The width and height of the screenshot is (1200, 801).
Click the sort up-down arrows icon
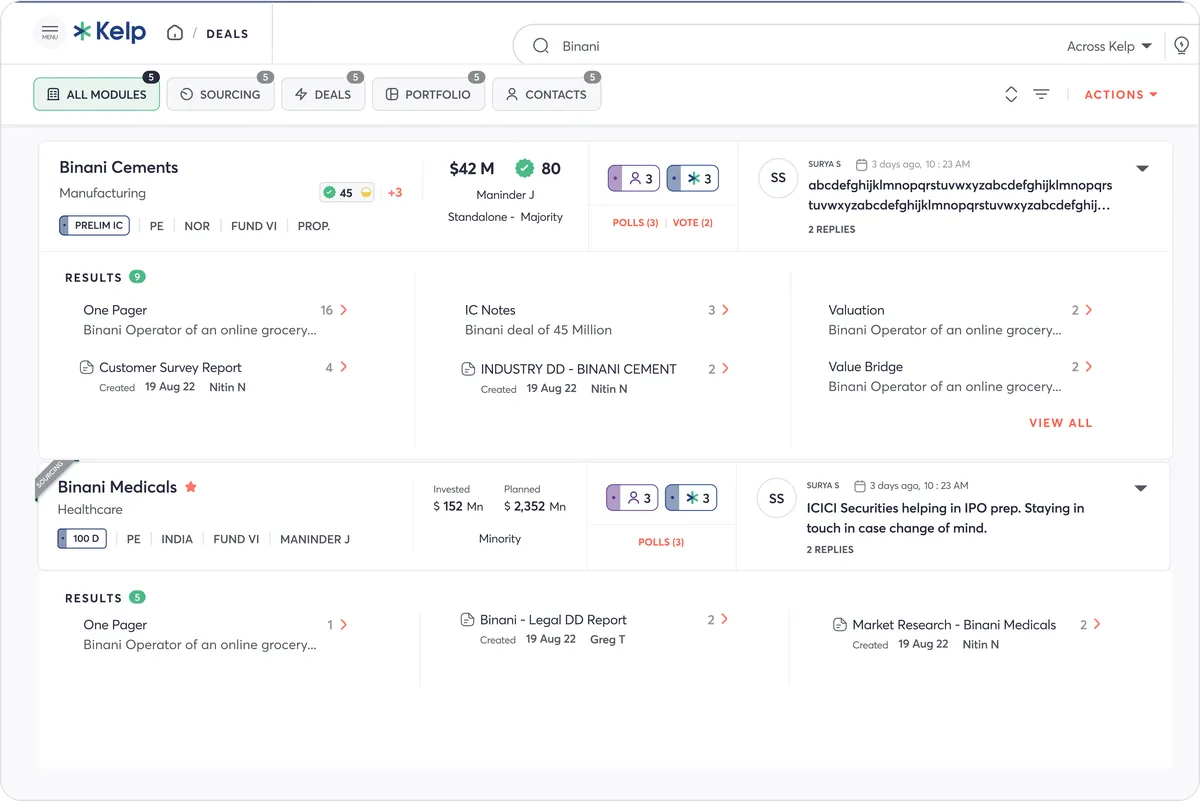[1011, 94]
